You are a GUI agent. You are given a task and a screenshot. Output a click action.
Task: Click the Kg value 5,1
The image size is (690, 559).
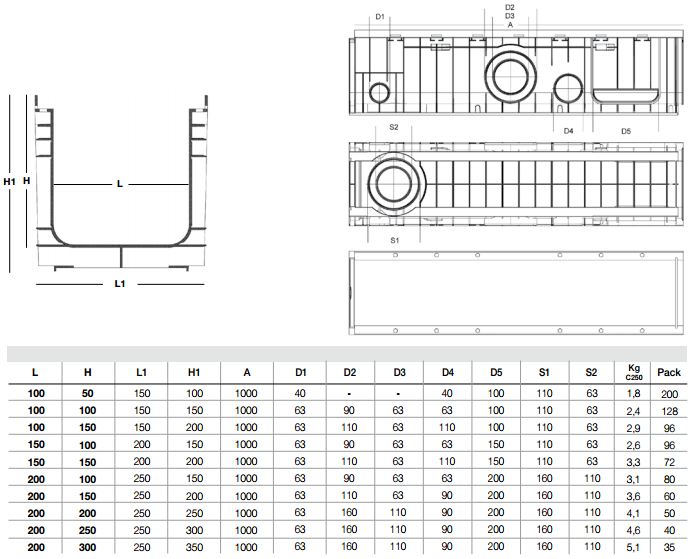(633, 548)
